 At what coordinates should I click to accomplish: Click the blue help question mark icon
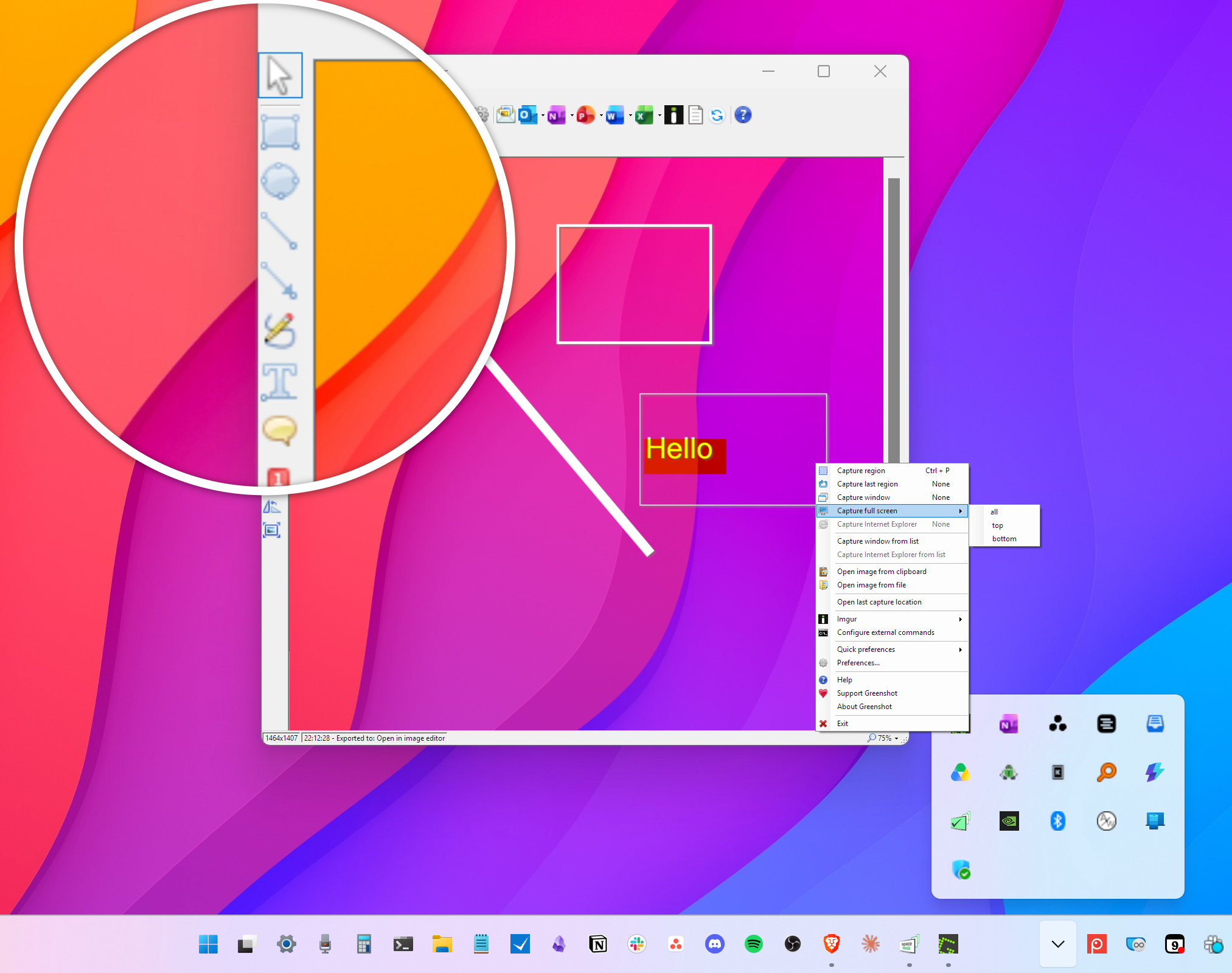tap(743, 114)
